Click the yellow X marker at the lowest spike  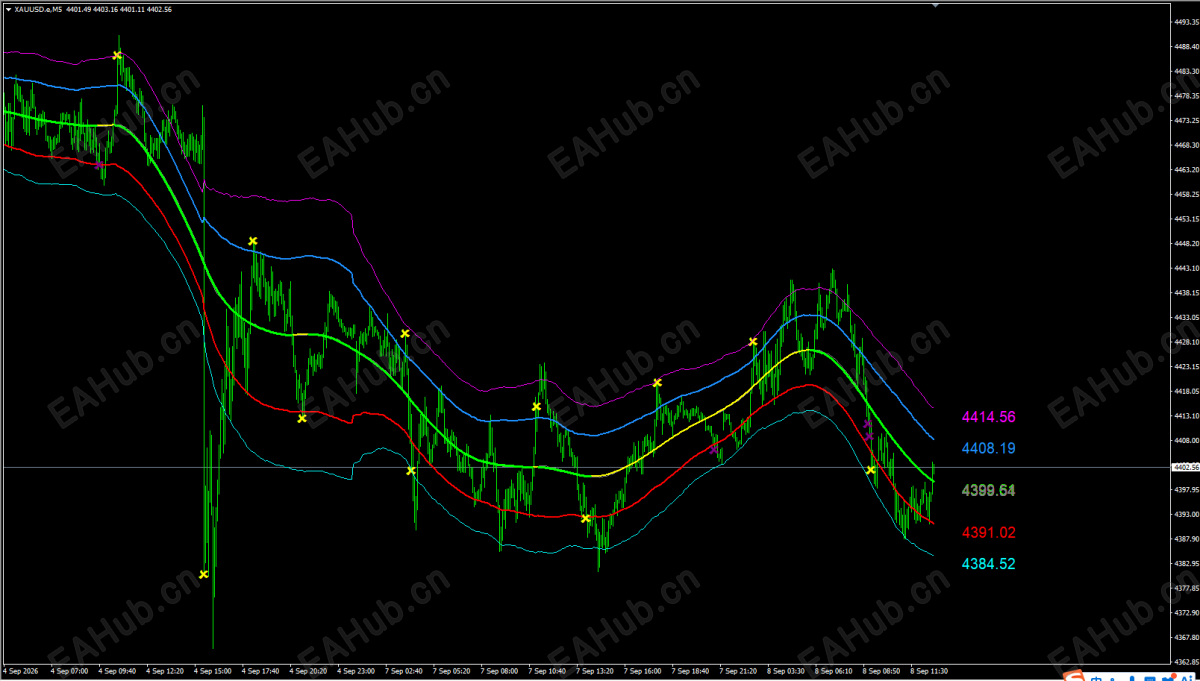point(204,574)
